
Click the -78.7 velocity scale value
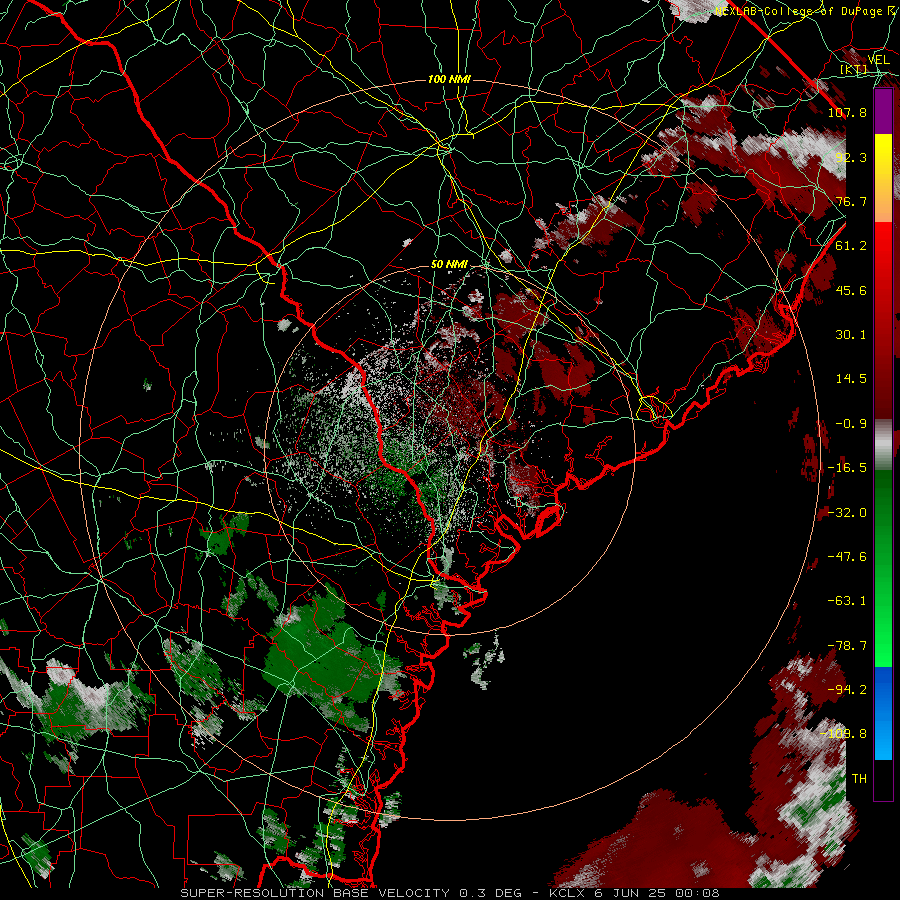847,646
